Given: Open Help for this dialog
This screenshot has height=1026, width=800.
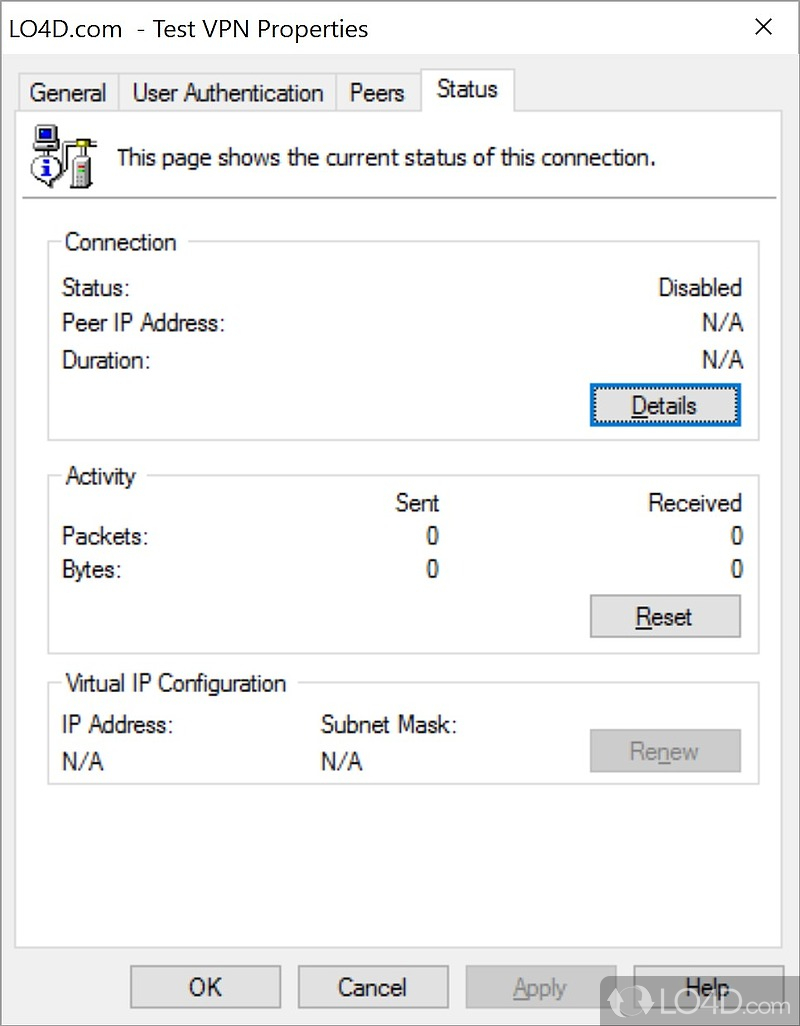Looking at the screenshot, I should coord(708,987).
